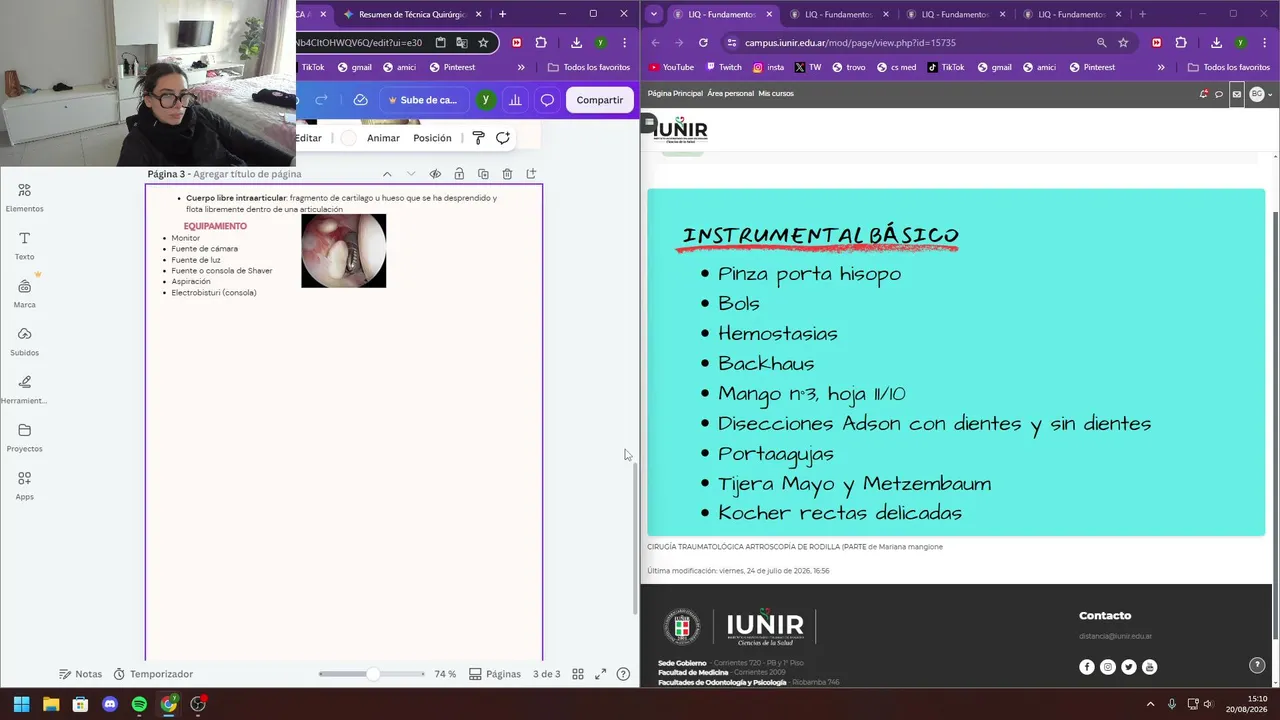Adjust the Canva zoom slider
The height and width of the screenshot is (720, 1280).
tap(372, 674)
